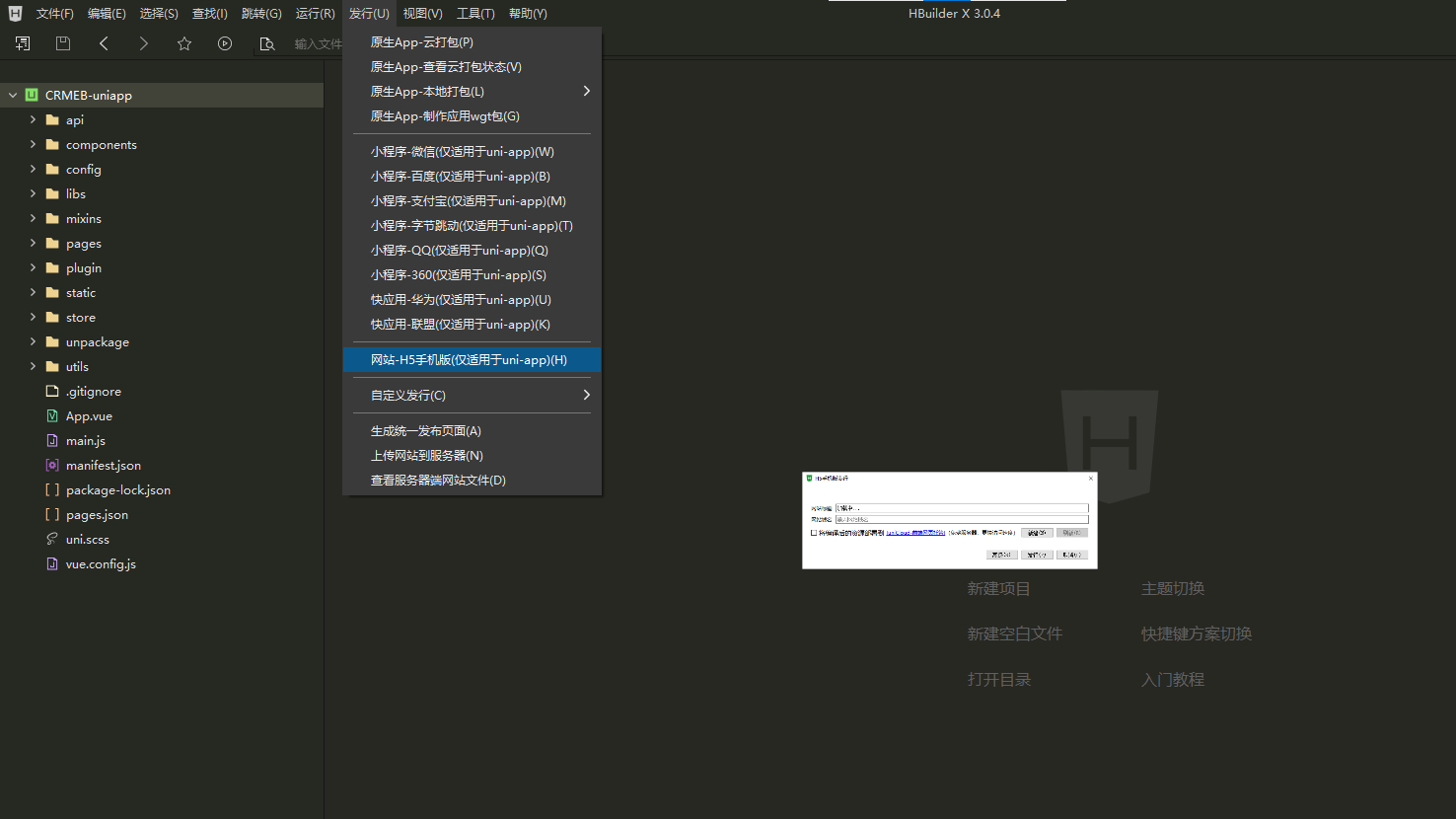Click the preview file search icon
1456x819 pixels.
[266, 43]
